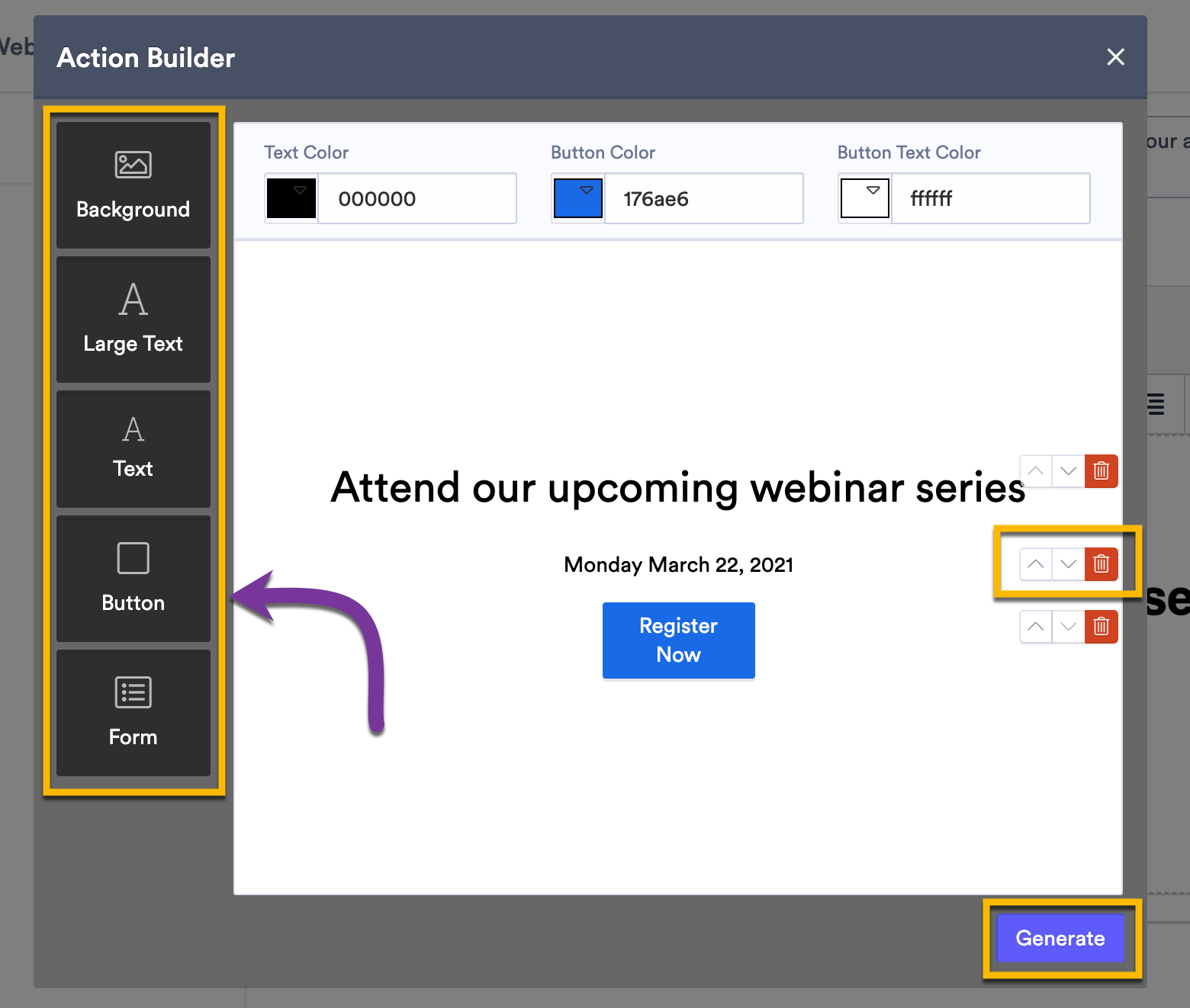Open the Text Color swatch picker
The width and height of the screenshot is (1190, 1008).
click(x=291, y=198)
